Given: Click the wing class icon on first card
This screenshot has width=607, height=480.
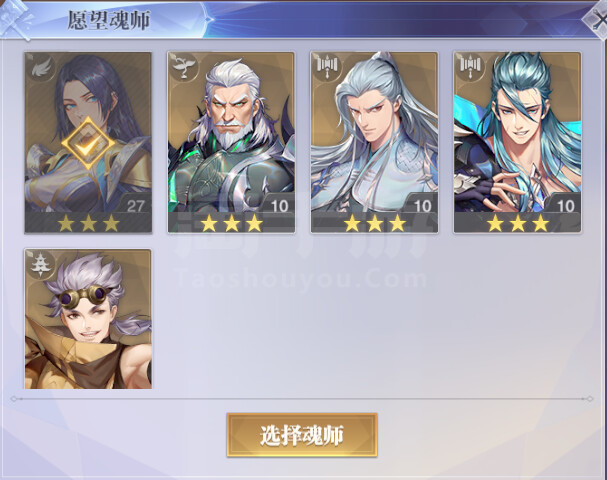Looking at the screenshot, I should (x=40, y=68).
